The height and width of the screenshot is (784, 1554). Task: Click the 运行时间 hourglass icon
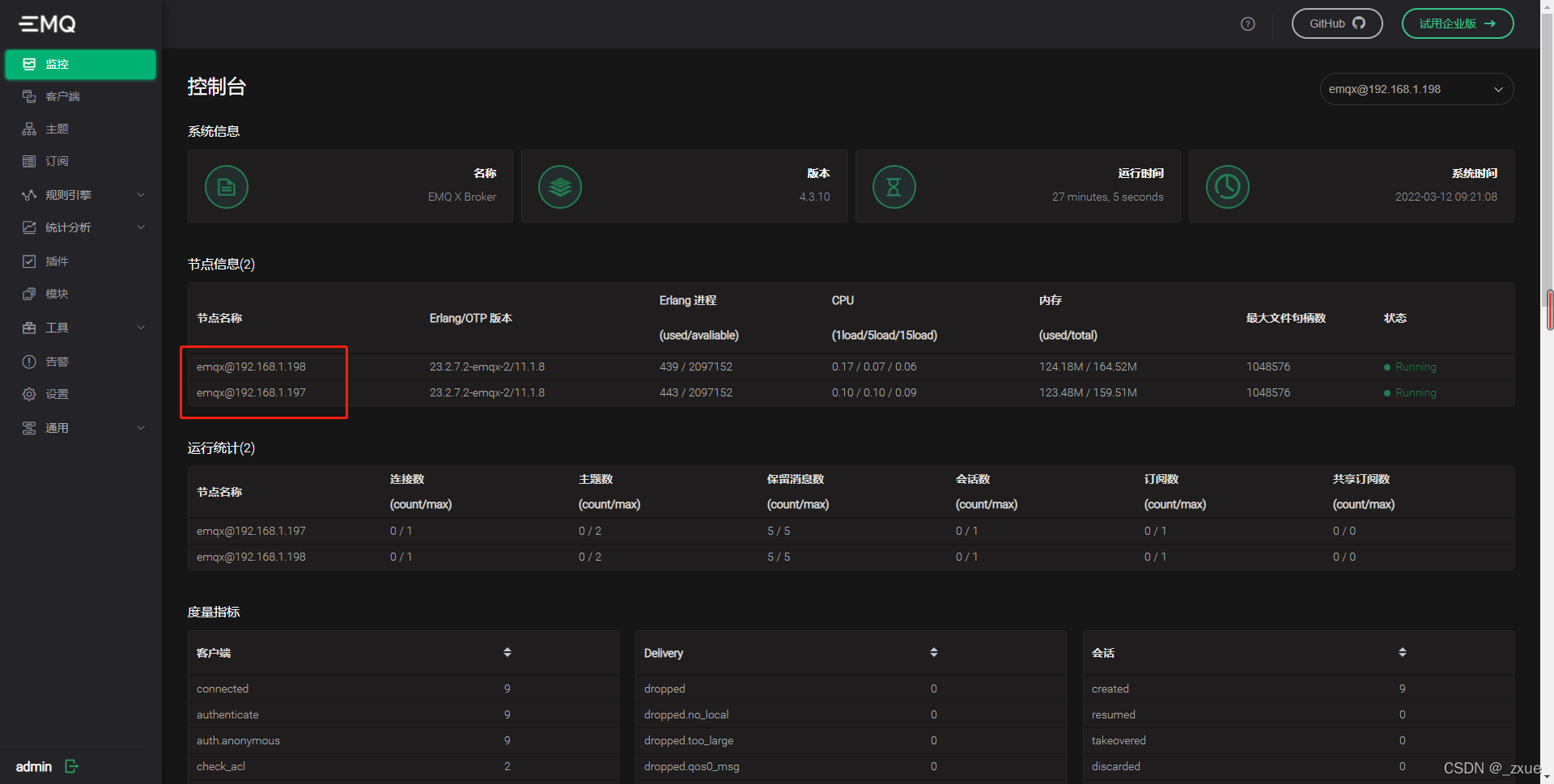(894, 187)
